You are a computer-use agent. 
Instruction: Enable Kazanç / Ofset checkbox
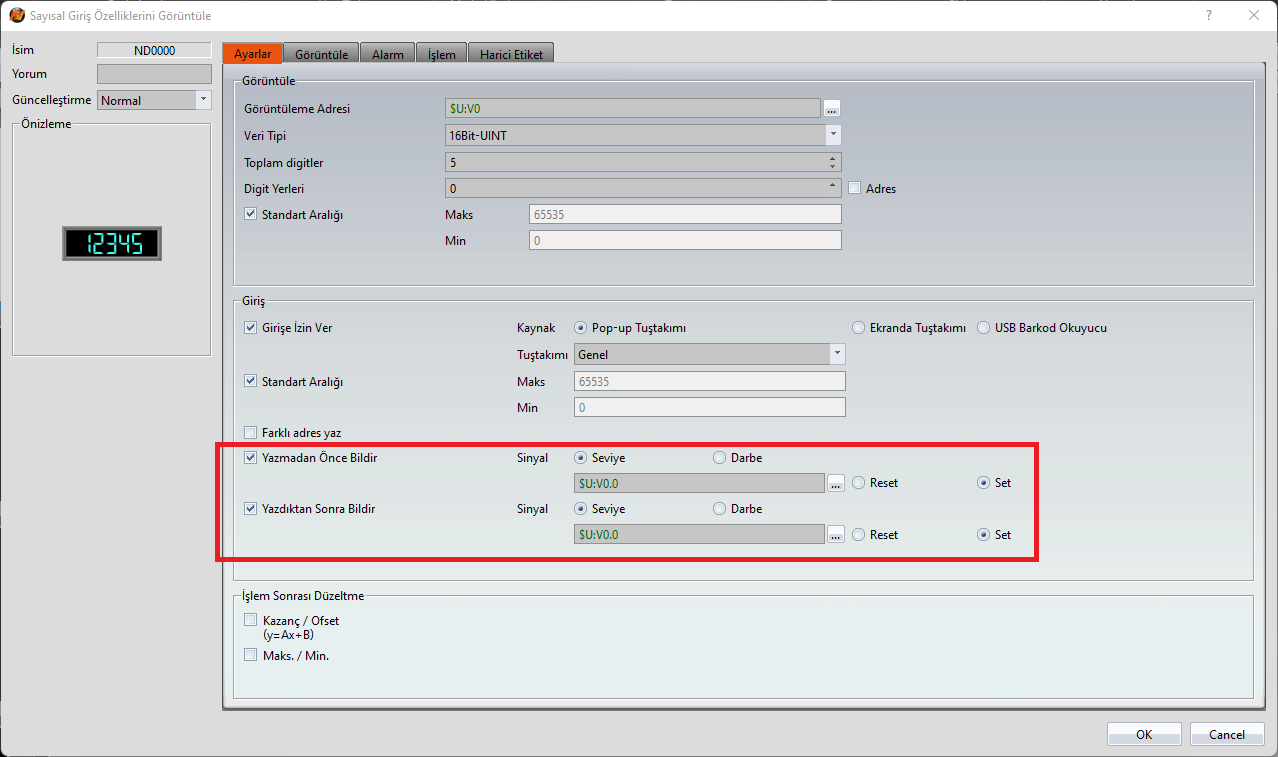pyautogui.click(x=251, y=620)
